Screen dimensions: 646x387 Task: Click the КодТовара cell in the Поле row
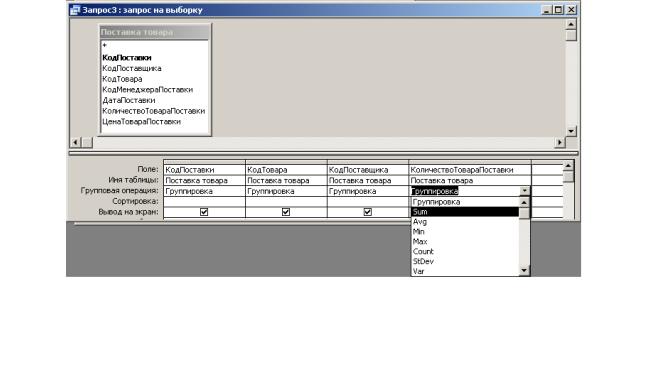point(286,170)
